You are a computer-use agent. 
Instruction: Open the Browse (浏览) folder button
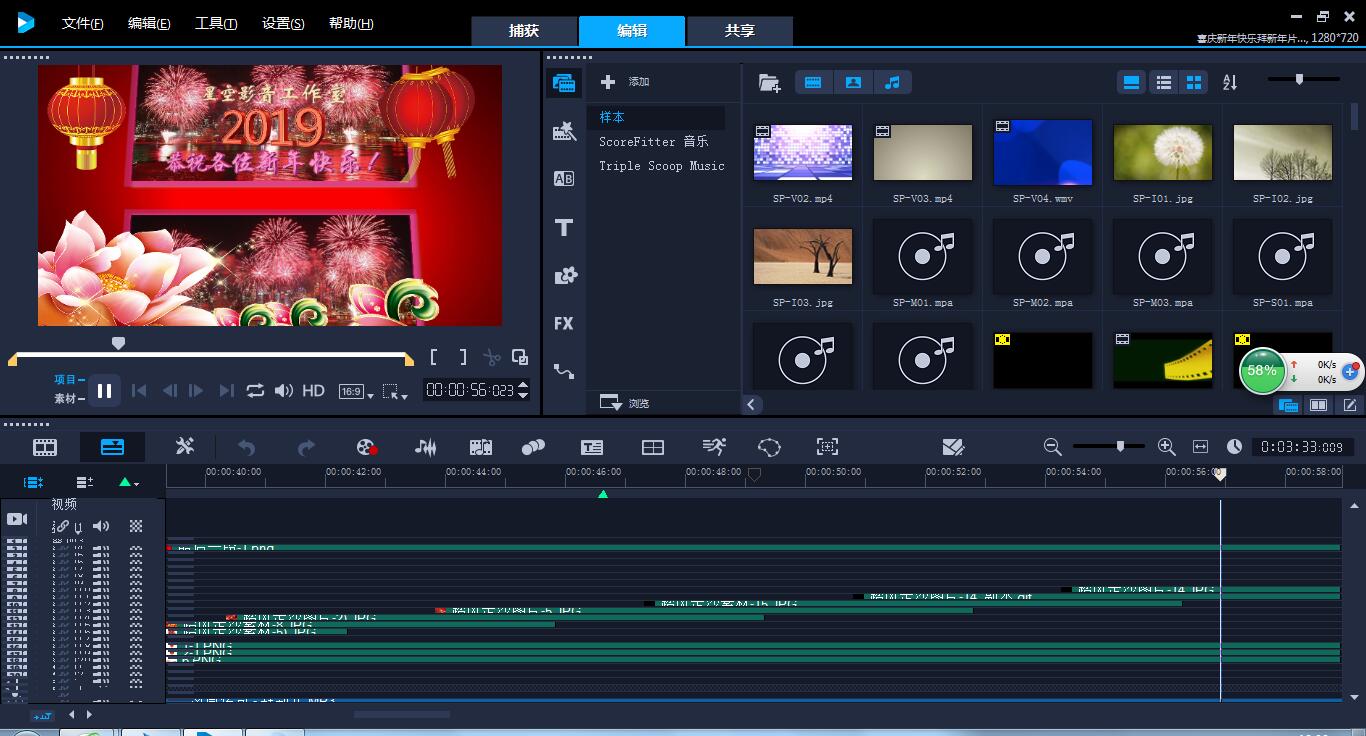point(625,403)
